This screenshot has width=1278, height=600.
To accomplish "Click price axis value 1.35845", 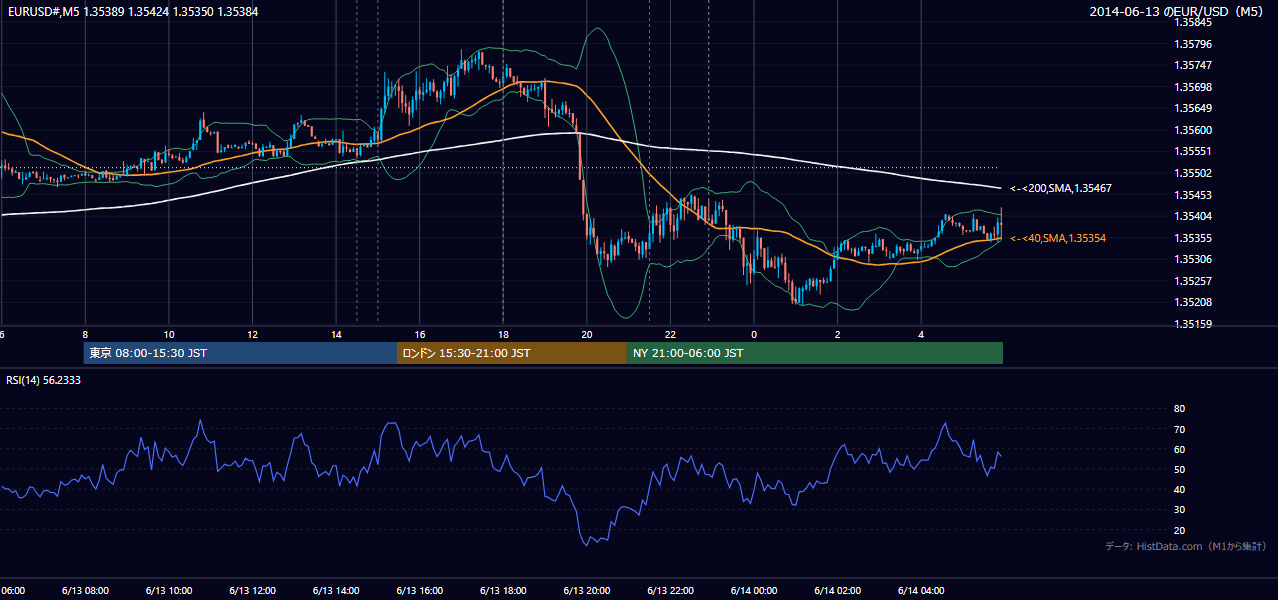I will (x=1194, y=22).
